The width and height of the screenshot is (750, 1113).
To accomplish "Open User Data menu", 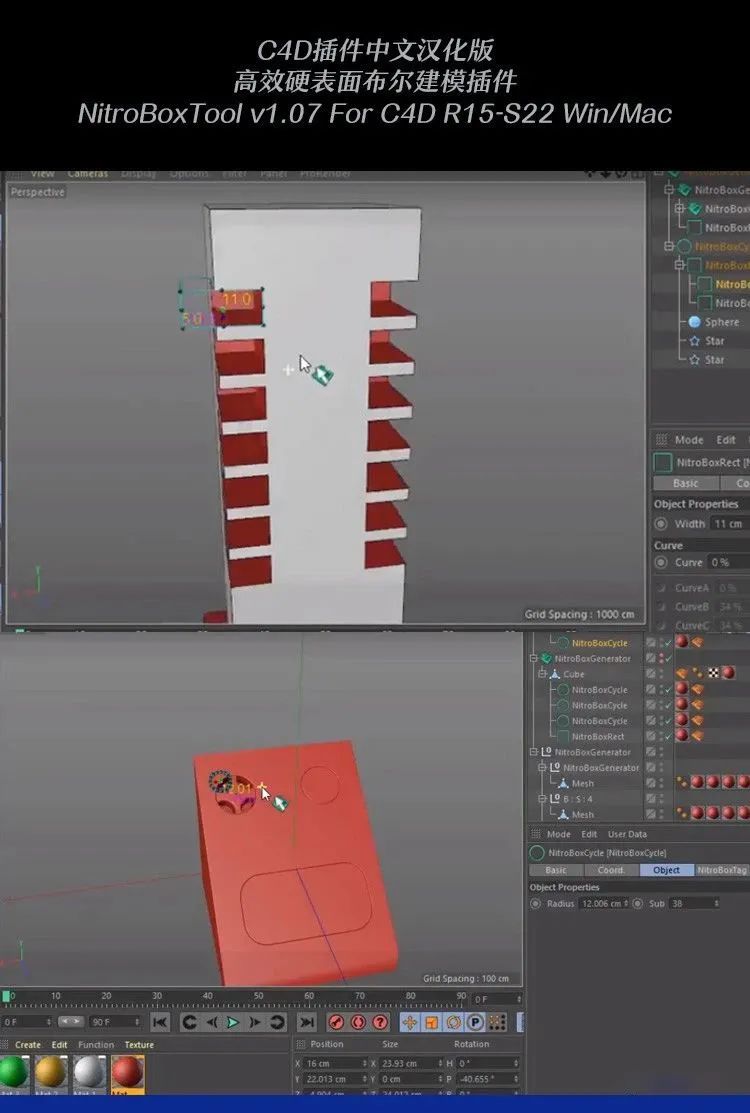I will (x=627, y=834).
